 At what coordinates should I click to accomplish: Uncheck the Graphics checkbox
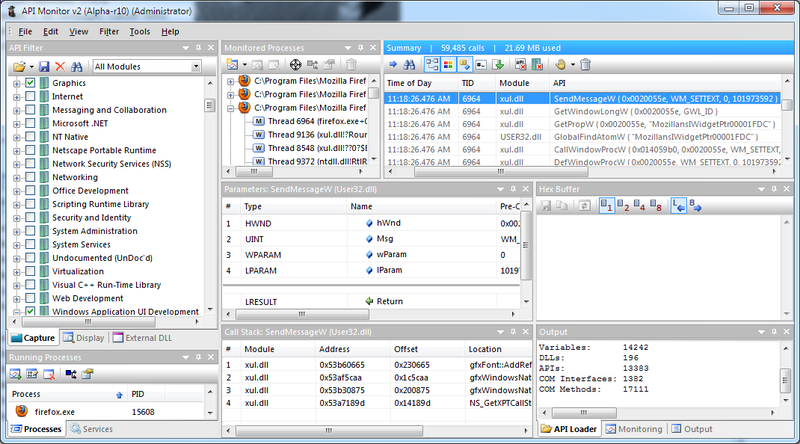[x=30, y=82]
